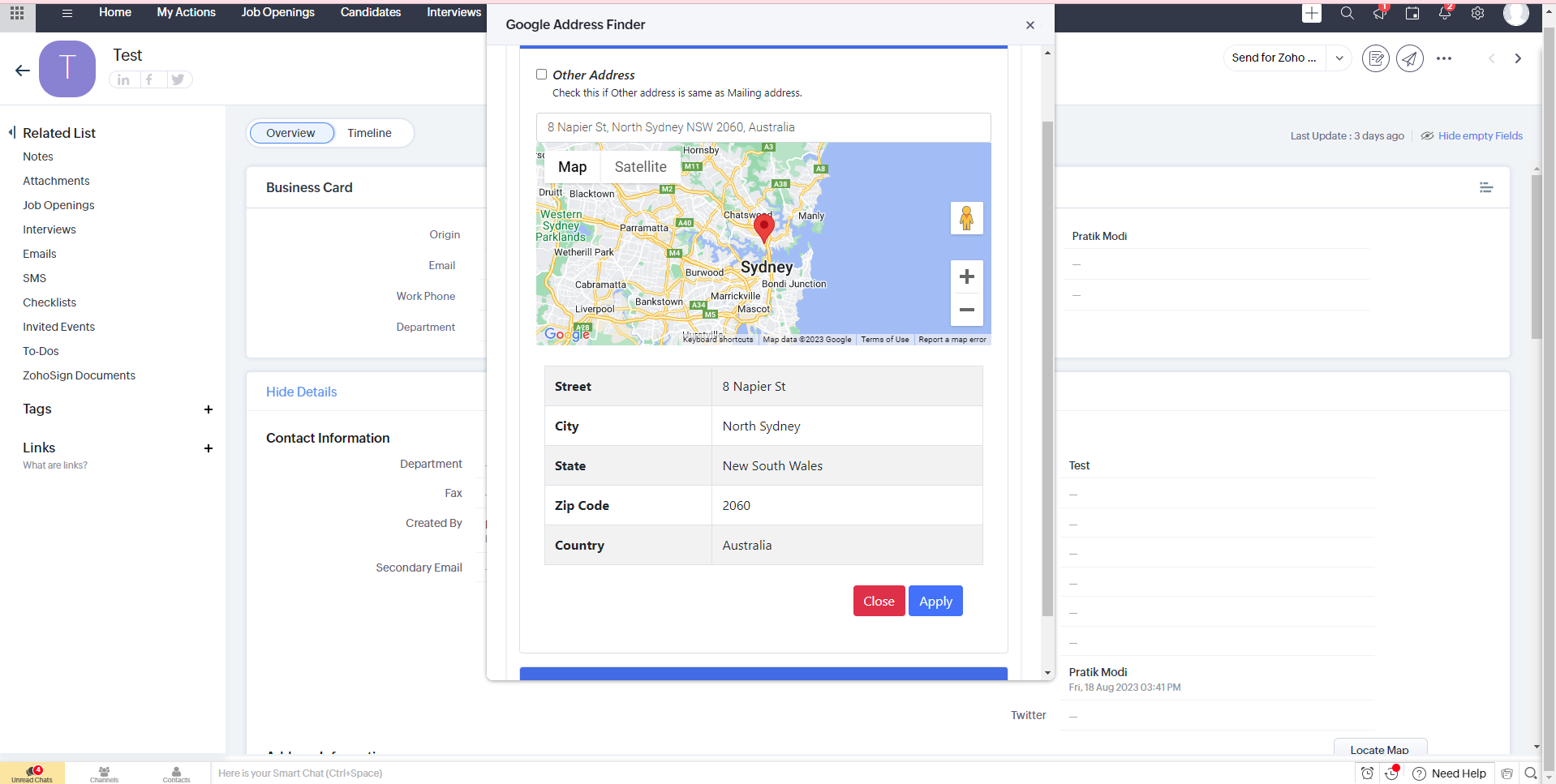The height and width of the screenshot is (784, 1556).
Task: Close the Google Address Finder dialog
Action: 1030,25
